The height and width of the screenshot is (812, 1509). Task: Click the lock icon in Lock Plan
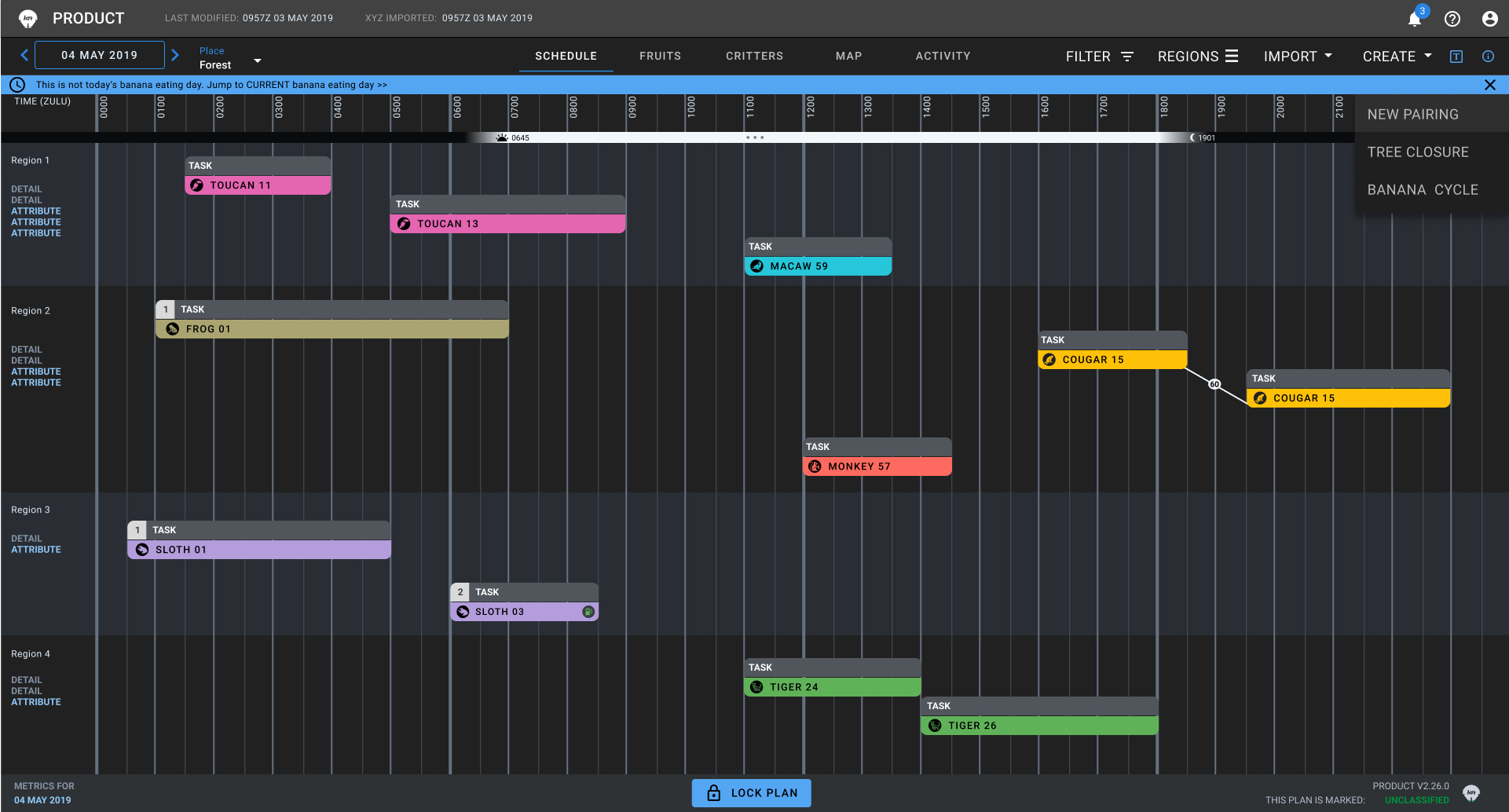(x=713, y=792)
